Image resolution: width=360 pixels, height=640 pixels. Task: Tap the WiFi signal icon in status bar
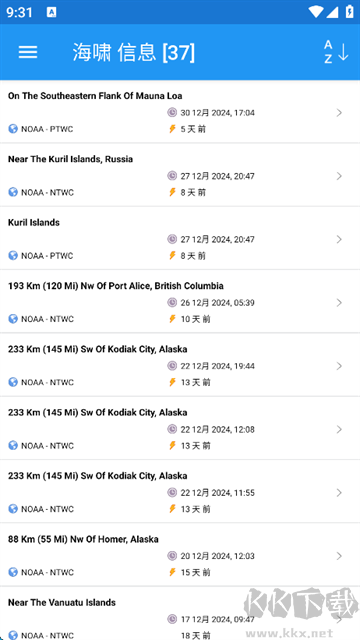coord(315,12)
